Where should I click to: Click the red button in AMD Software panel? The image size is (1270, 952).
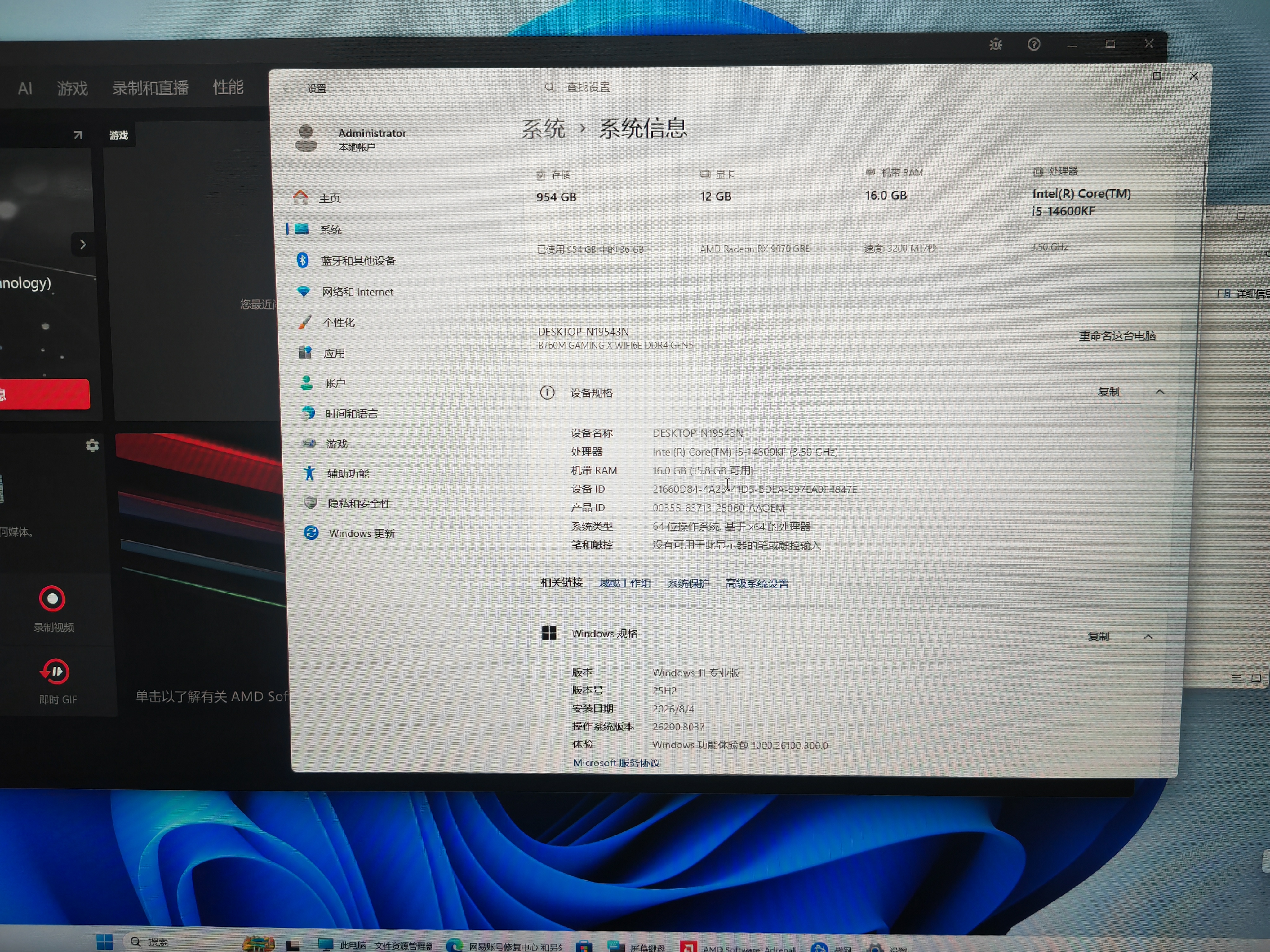pyautogui.click(x=45, y=394)
